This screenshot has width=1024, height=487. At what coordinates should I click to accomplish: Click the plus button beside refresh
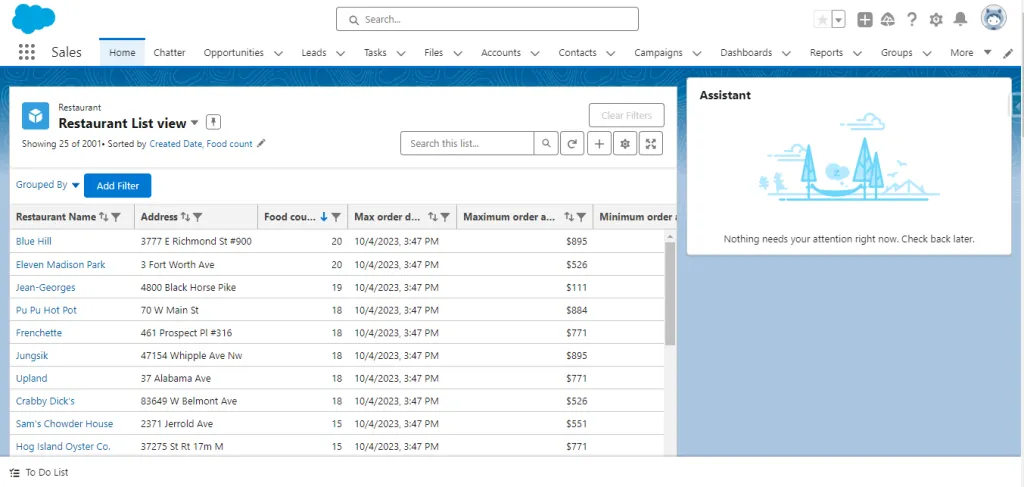[x=599, y=144]
